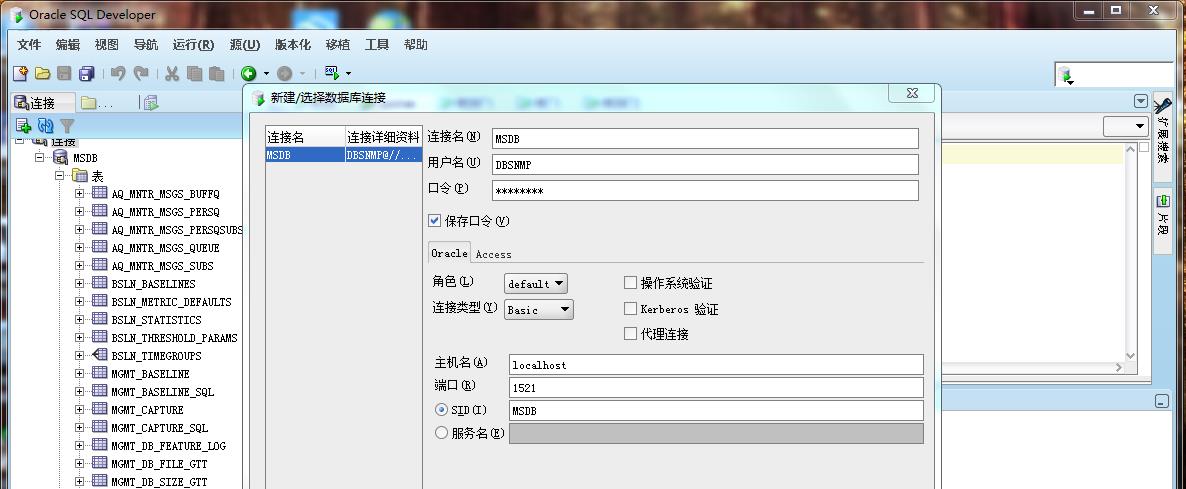Click the Copy toolbar icon

click(x=194, y=73)
